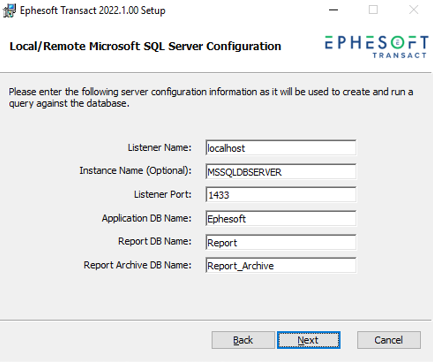The image size is (433, 362).
Task: Click the 'Application DB Name:' label
Action: click(147, 218)
